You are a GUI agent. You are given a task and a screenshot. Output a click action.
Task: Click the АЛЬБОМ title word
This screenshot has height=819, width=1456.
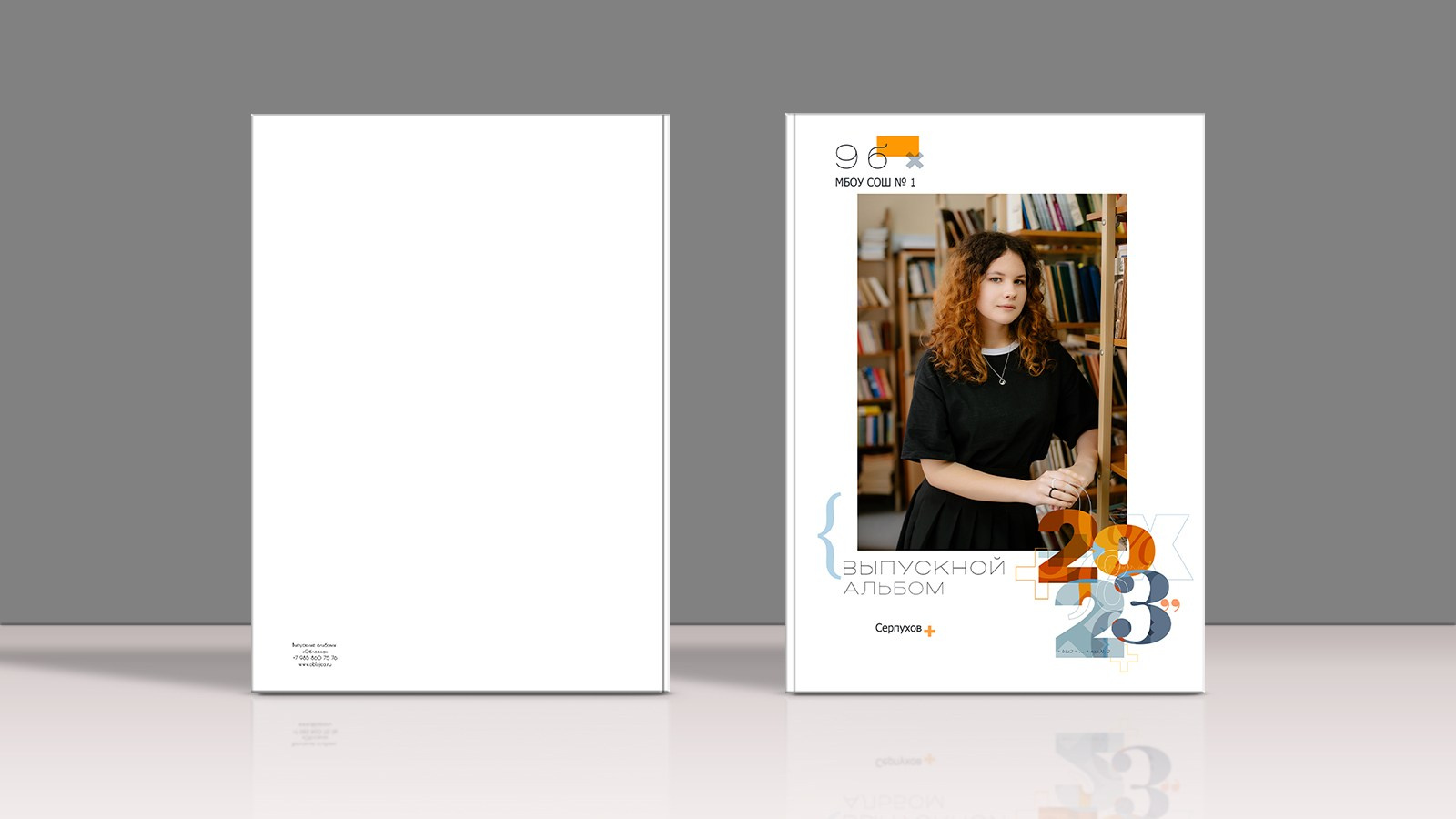894,589
